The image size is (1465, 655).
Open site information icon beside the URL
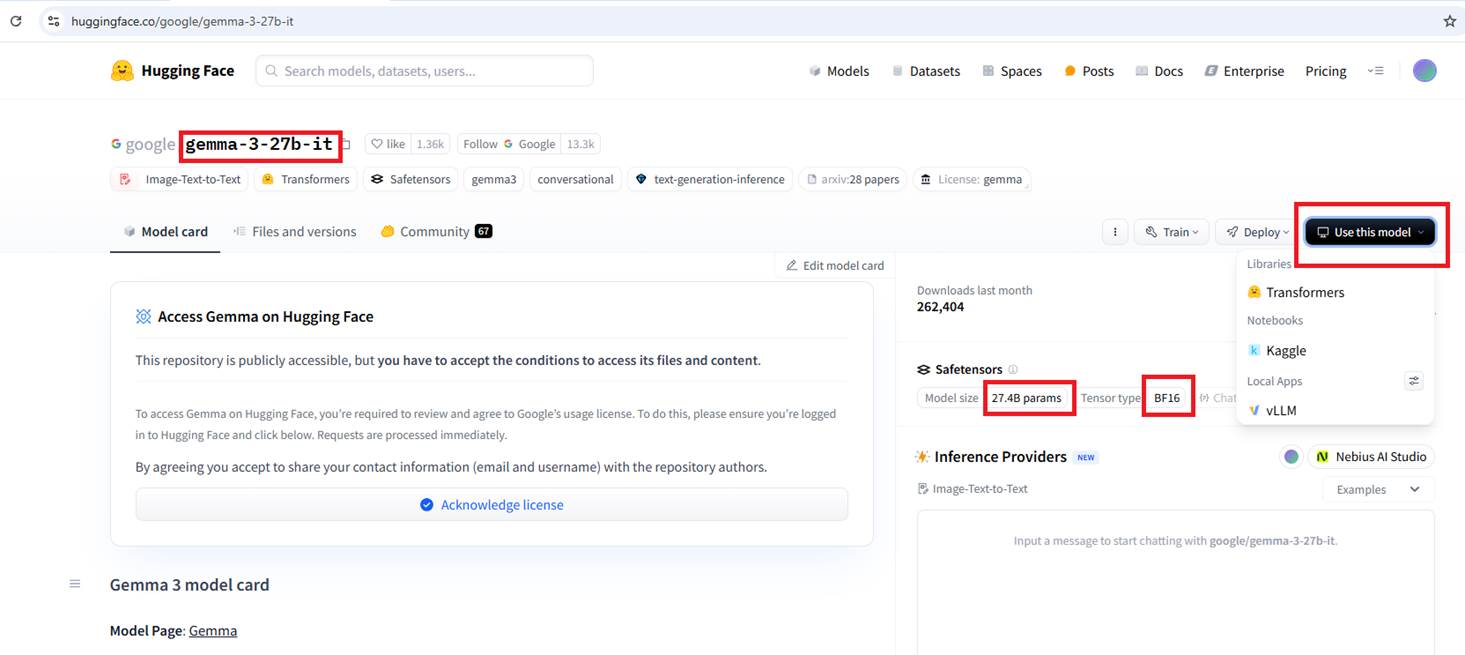coord(53,21)
